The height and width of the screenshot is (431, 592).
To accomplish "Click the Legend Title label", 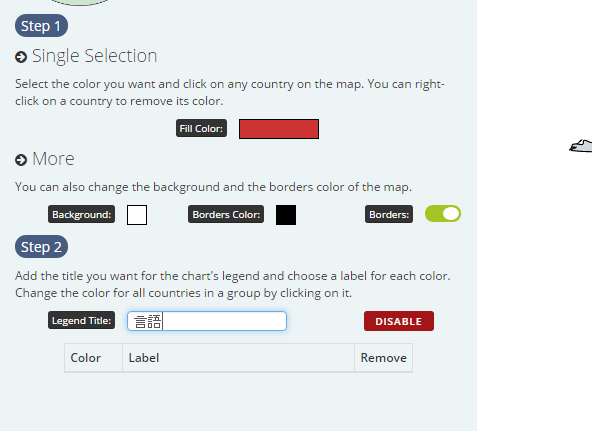I will (82, 320).
